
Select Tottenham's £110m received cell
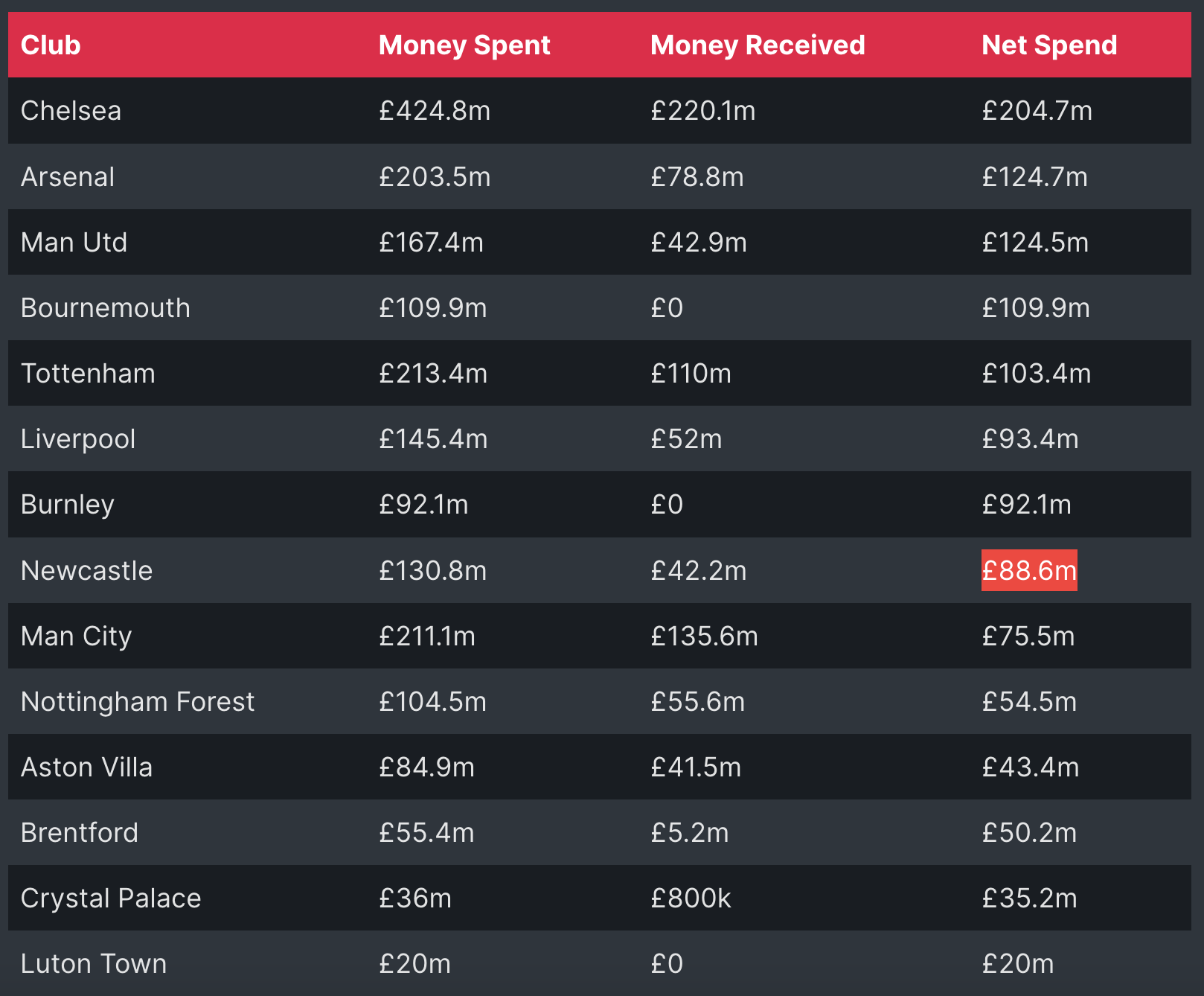691,374
